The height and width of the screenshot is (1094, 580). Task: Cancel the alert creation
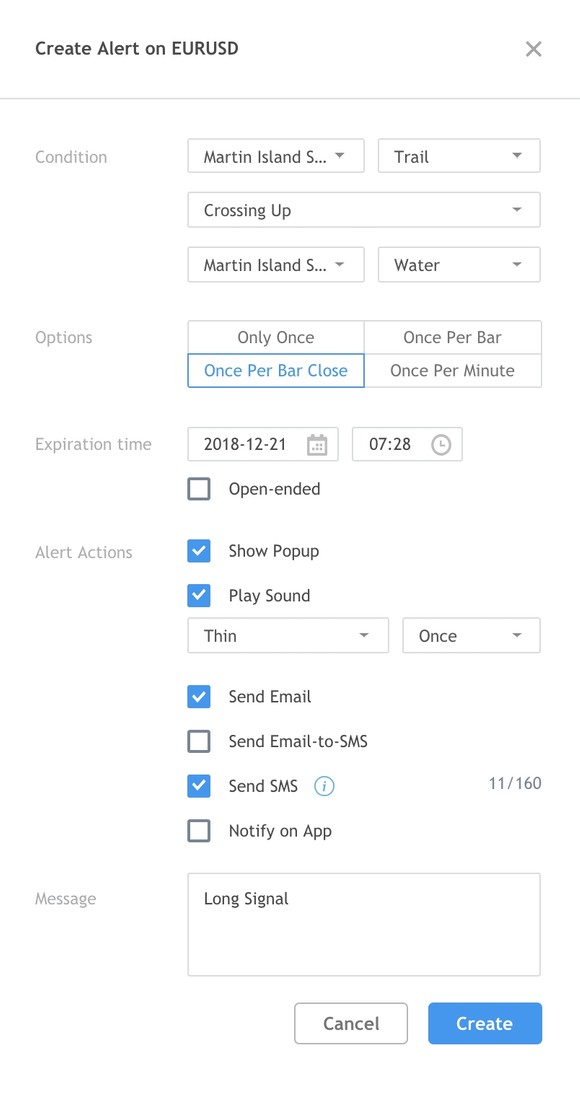click(x=351, y=1024)
